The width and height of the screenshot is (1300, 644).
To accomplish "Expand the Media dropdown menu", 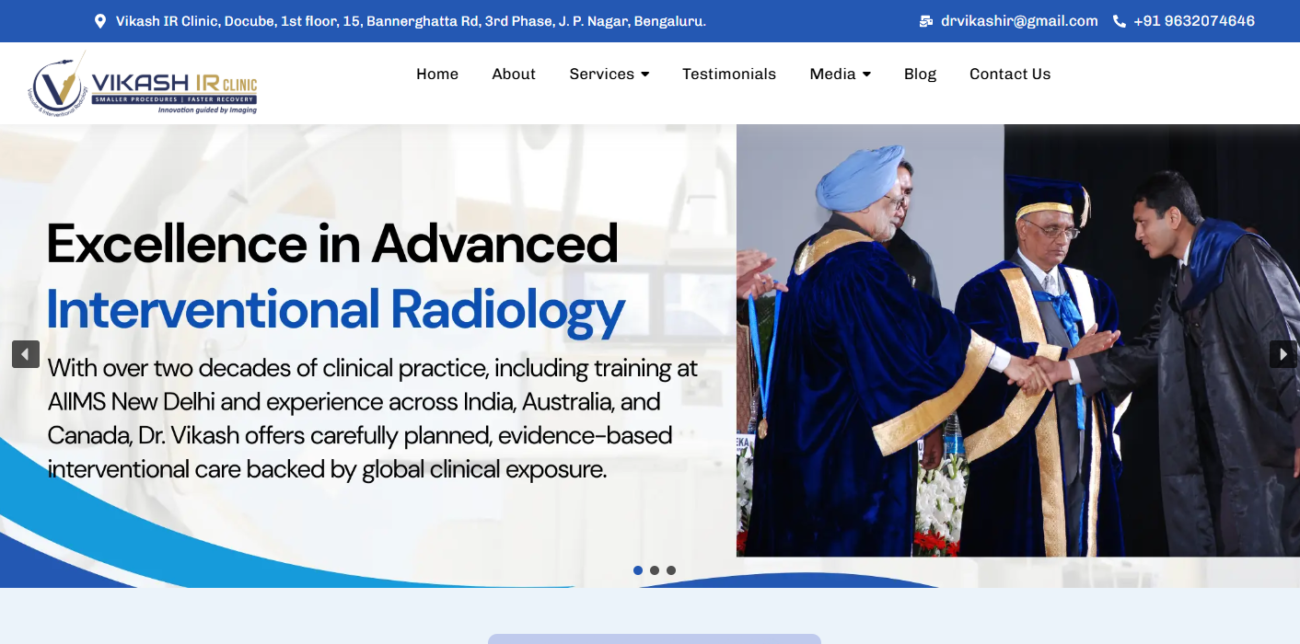I will tap(840, 74).
